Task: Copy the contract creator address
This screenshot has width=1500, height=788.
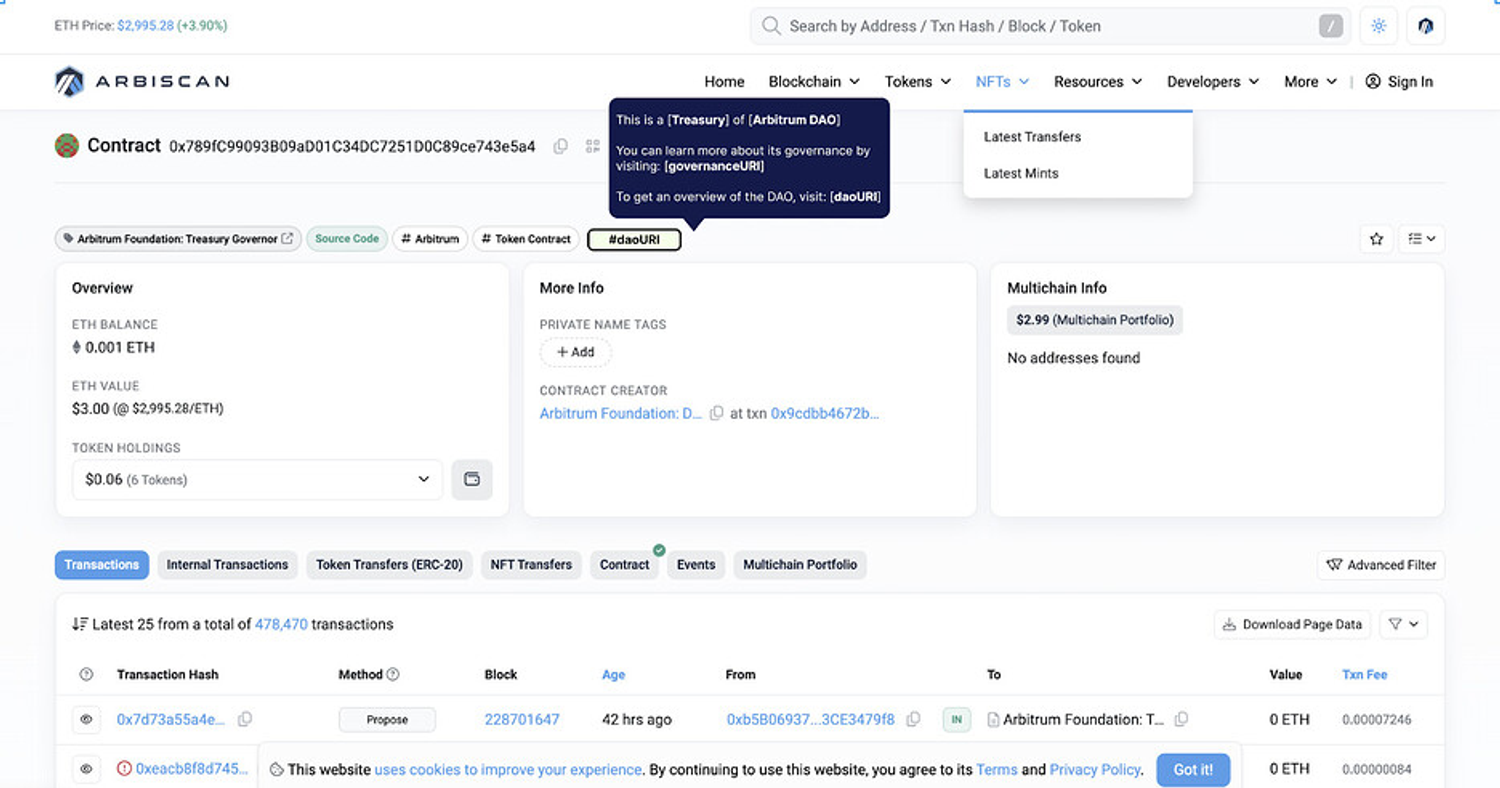Action: (x=716, y=413)
